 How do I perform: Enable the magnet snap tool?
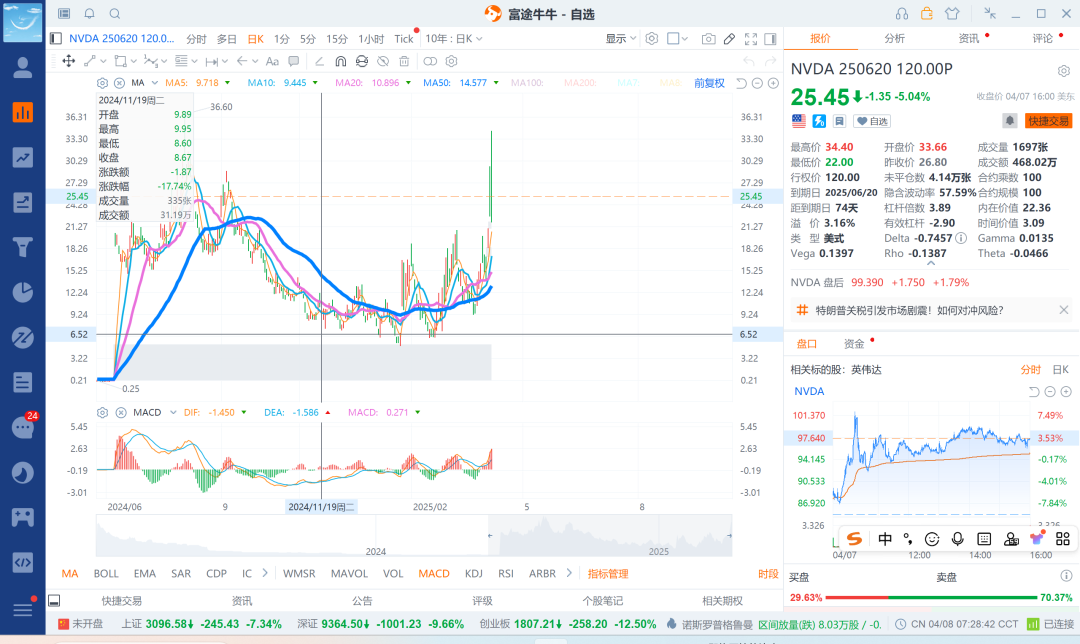click(x=340, y=61)
